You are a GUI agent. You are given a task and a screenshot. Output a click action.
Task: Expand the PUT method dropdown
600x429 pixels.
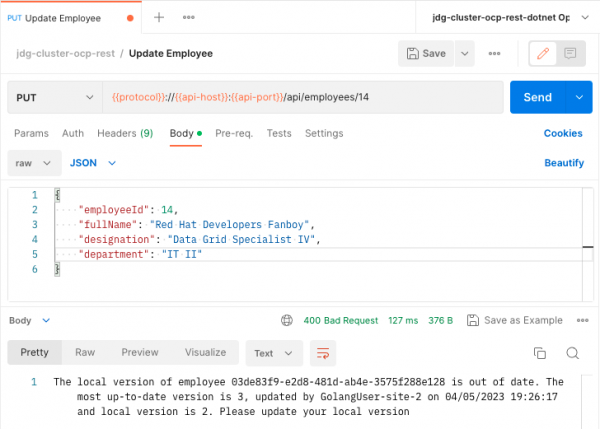[54, 98]
